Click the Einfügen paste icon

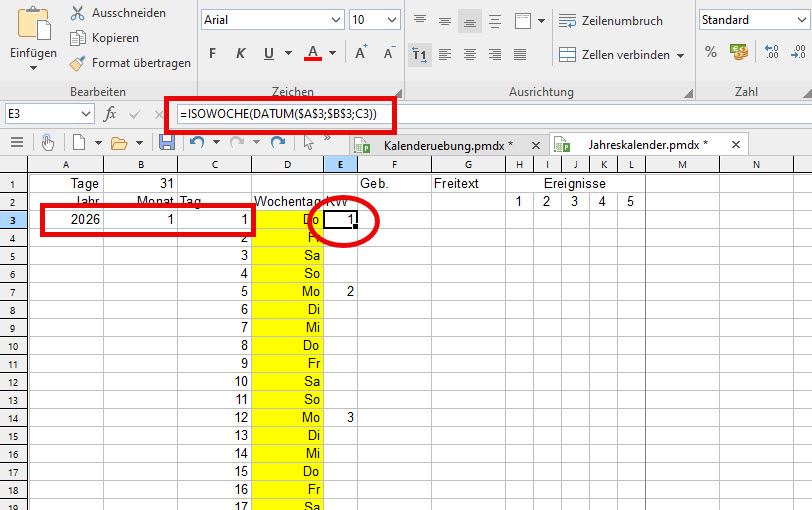click(x=33, y=22)
